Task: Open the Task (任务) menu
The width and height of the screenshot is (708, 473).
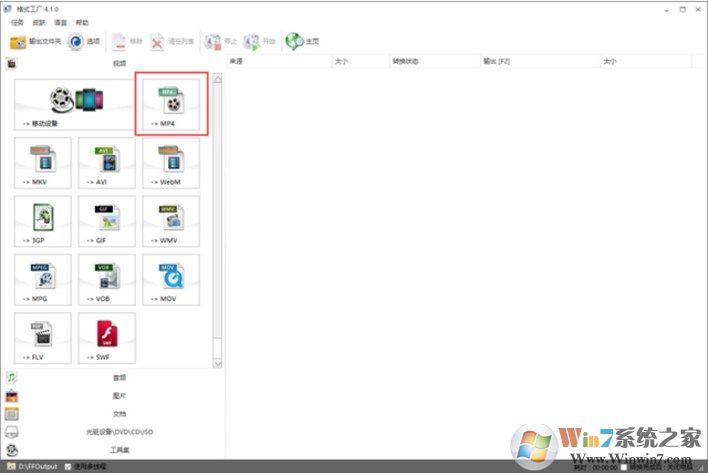Action: [17, 22]
